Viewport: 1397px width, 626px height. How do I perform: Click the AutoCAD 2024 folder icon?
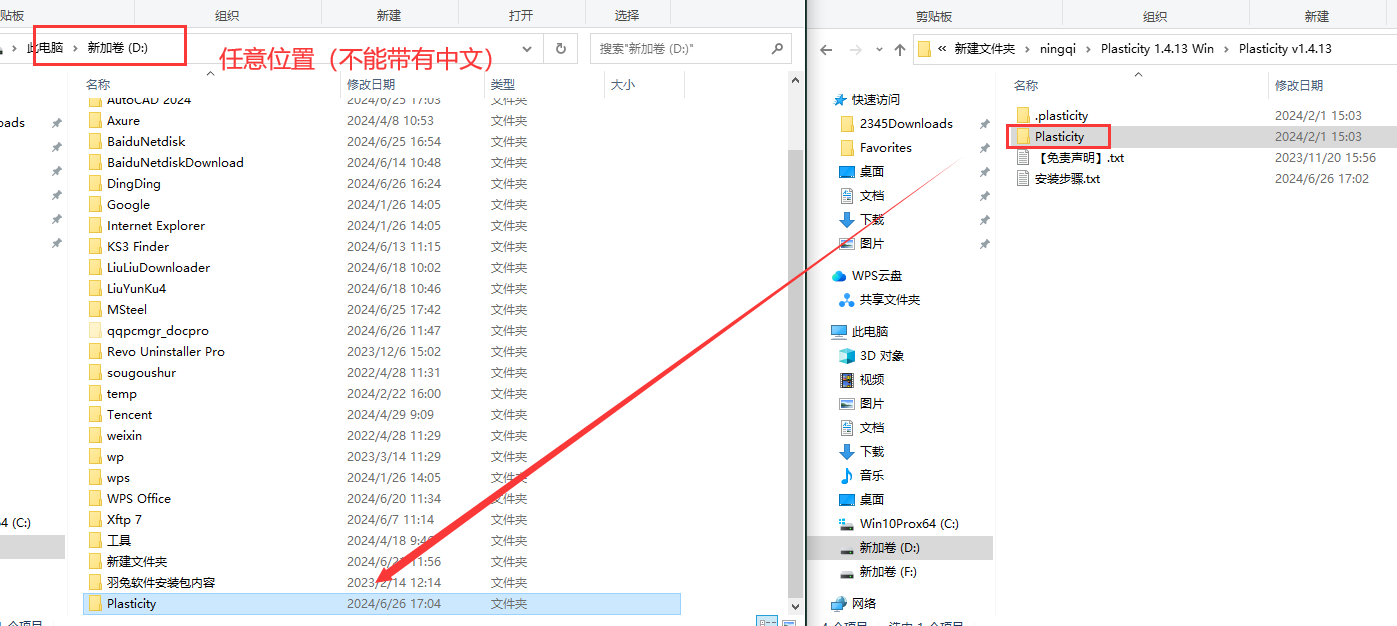pos(95,100)
